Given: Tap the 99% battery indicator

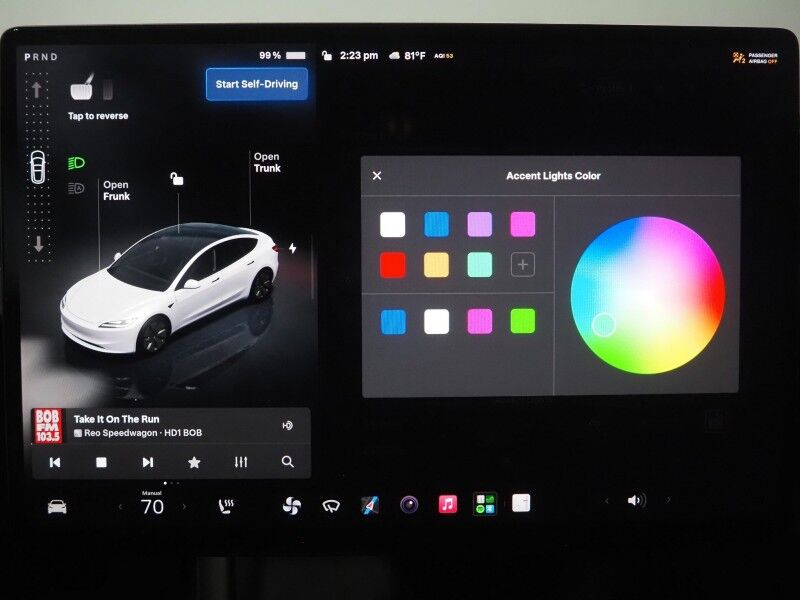Looking at the screenshot, I should [282, 55].
